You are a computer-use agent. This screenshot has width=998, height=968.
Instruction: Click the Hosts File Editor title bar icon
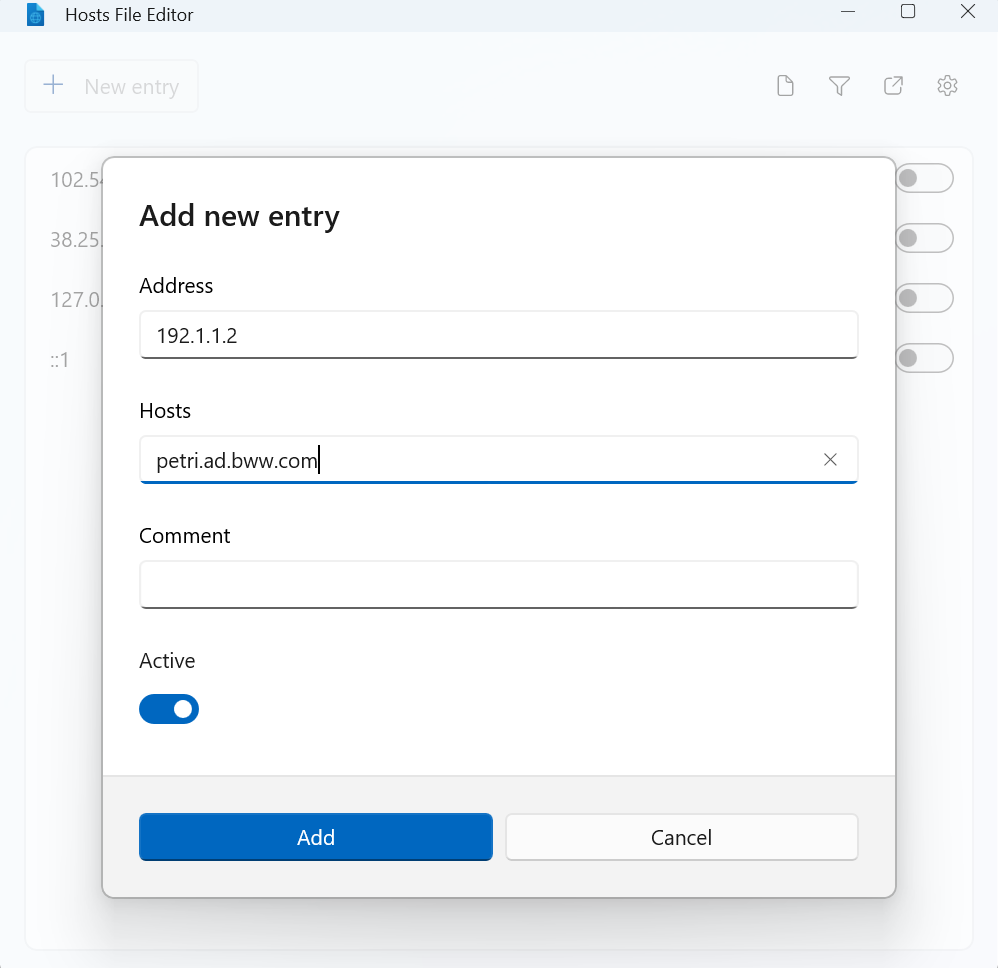(x=35, y=15)
